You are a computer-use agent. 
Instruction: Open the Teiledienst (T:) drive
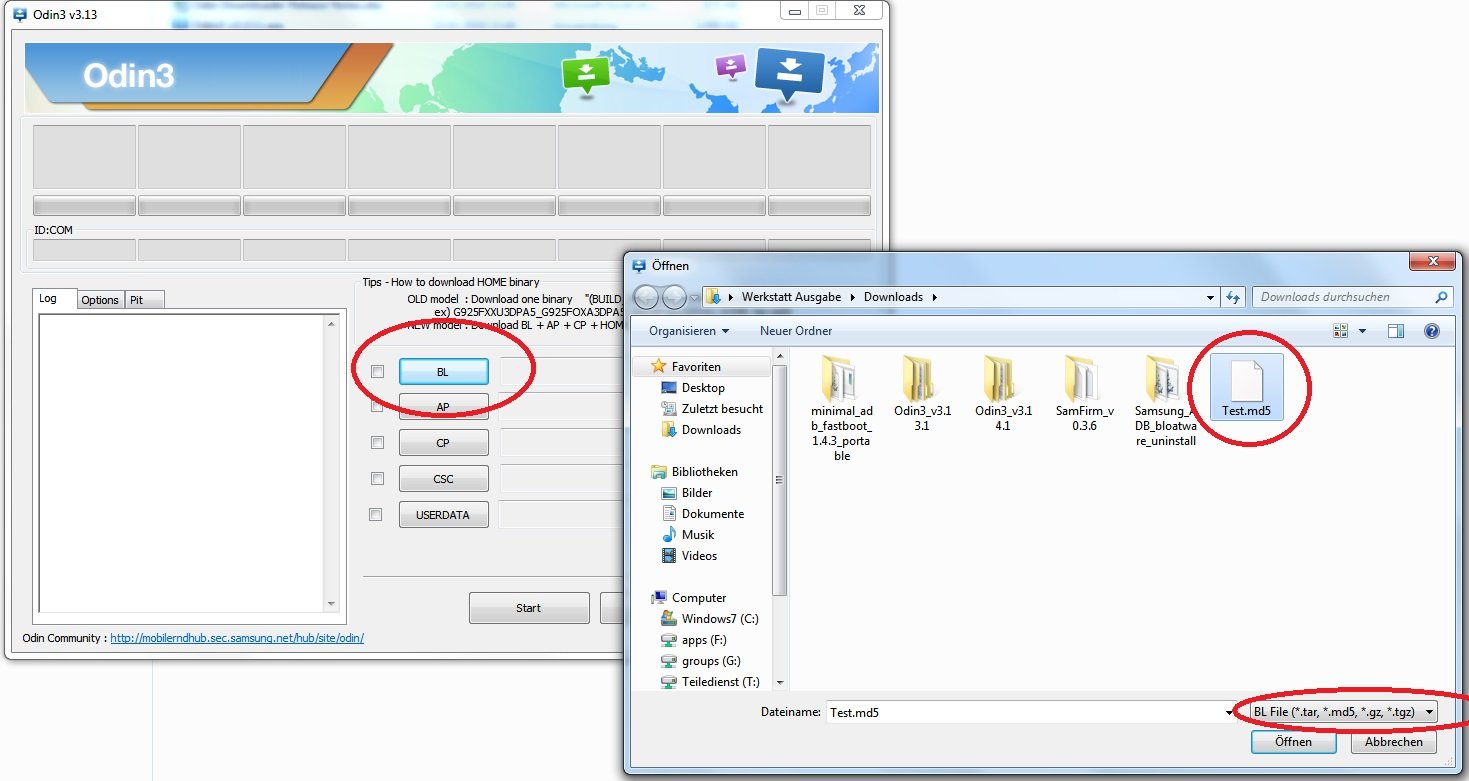coord(720,682)
